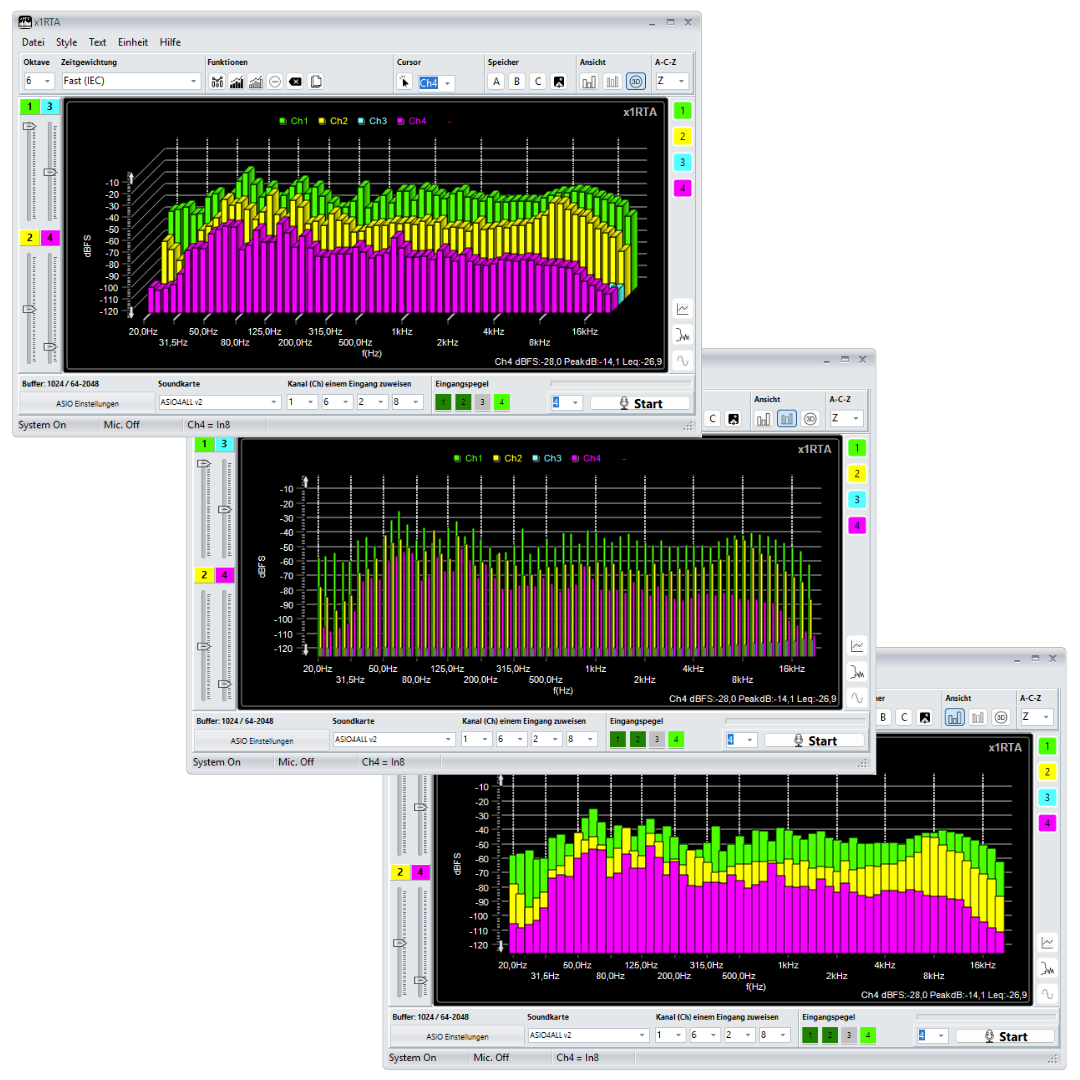Toggle channel 4 magenta button on right sidebar
This screenshot has width=1080, height=1080.
coord(682,188)
